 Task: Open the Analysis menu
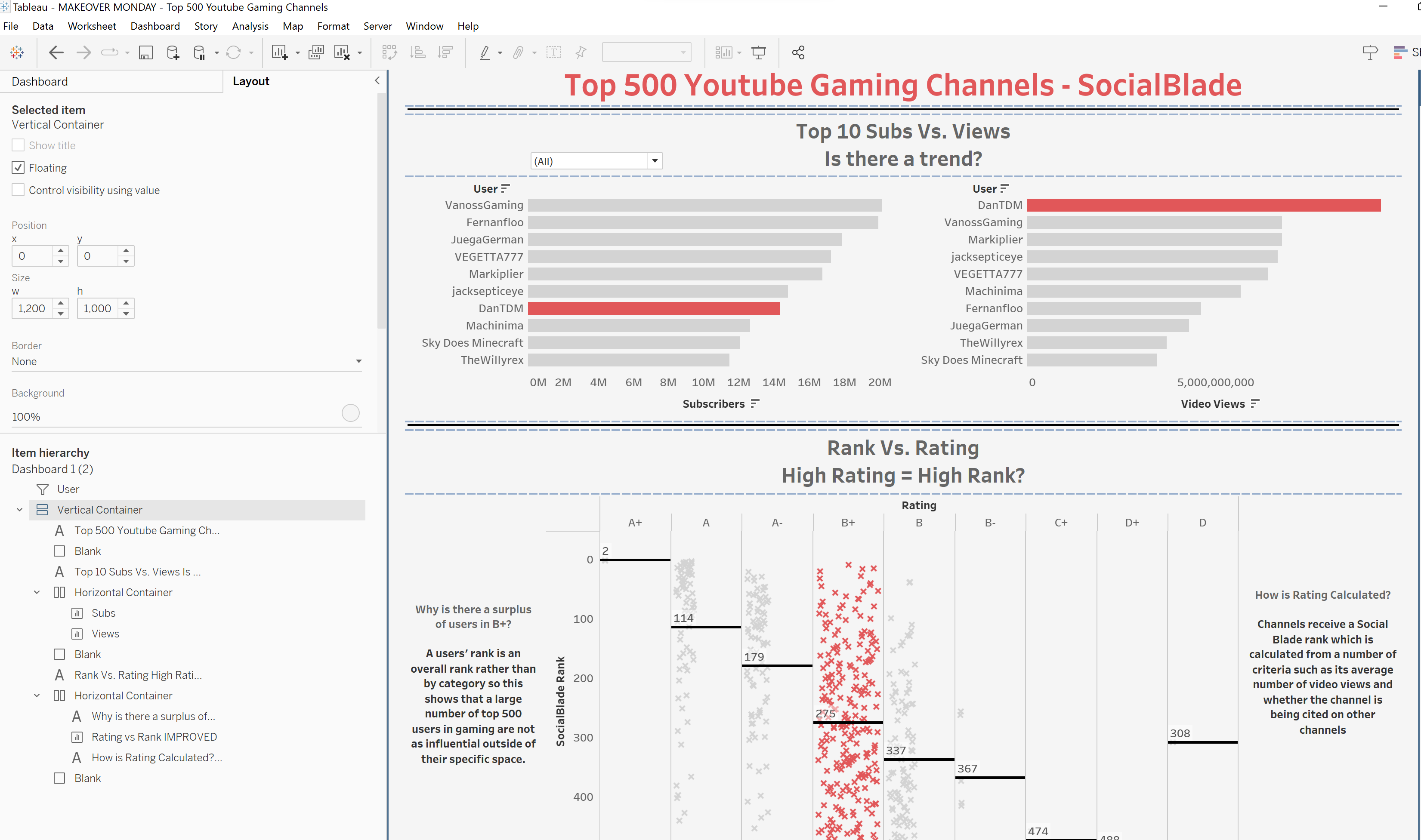click(x=250, y=26)
